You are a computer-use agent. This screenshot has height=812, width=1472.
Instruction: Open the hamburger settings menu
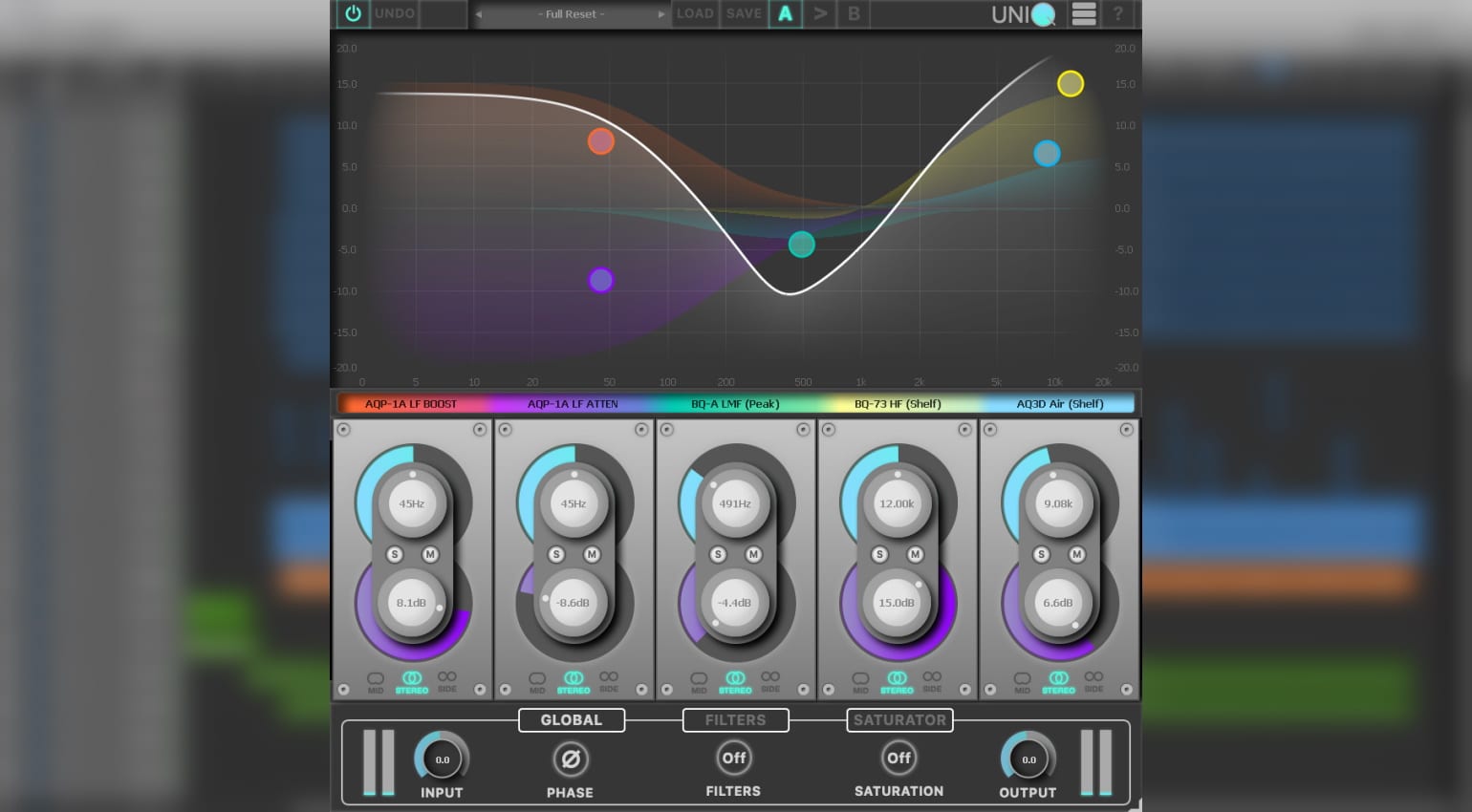click(x=1083, y=13)
